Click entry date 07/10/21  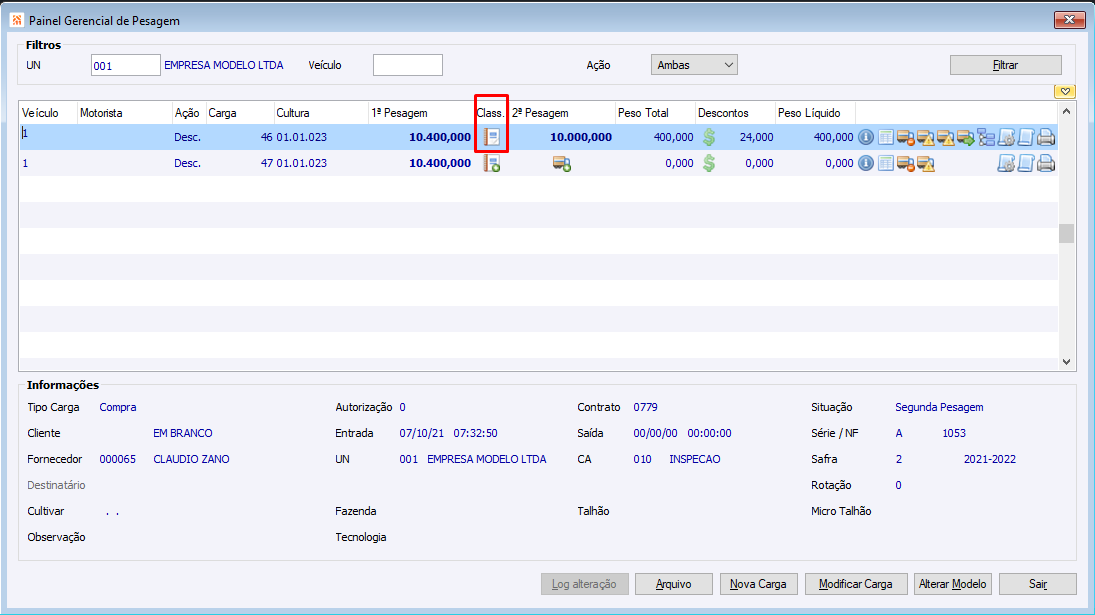coord(421,434)
